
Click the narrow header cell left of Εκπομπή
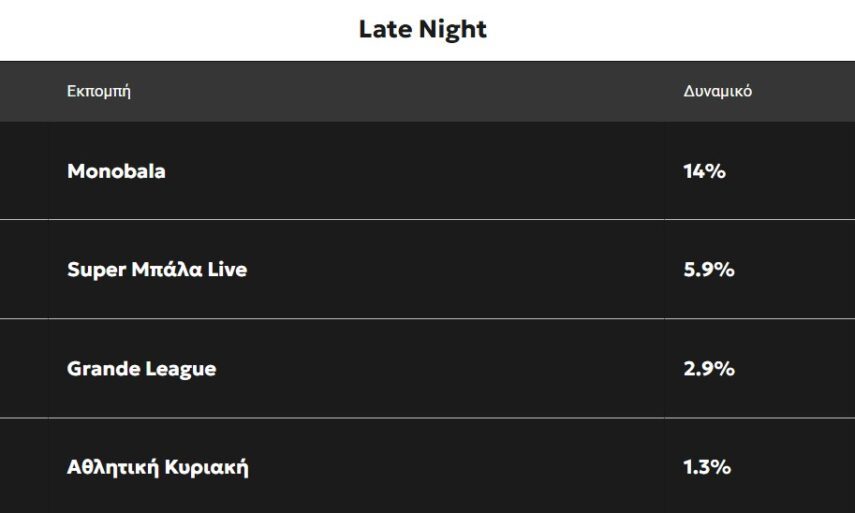coord(24,92)
